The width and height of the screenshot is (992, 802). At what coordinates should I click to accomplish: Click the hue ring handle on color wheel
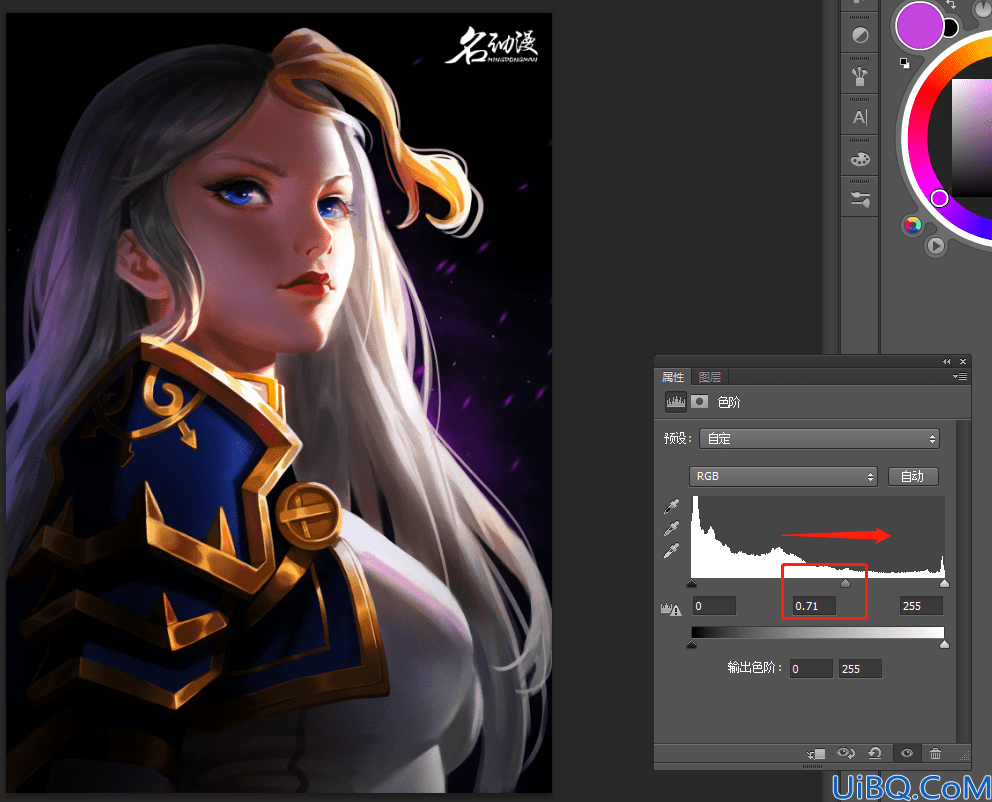[x=939, y=199]
